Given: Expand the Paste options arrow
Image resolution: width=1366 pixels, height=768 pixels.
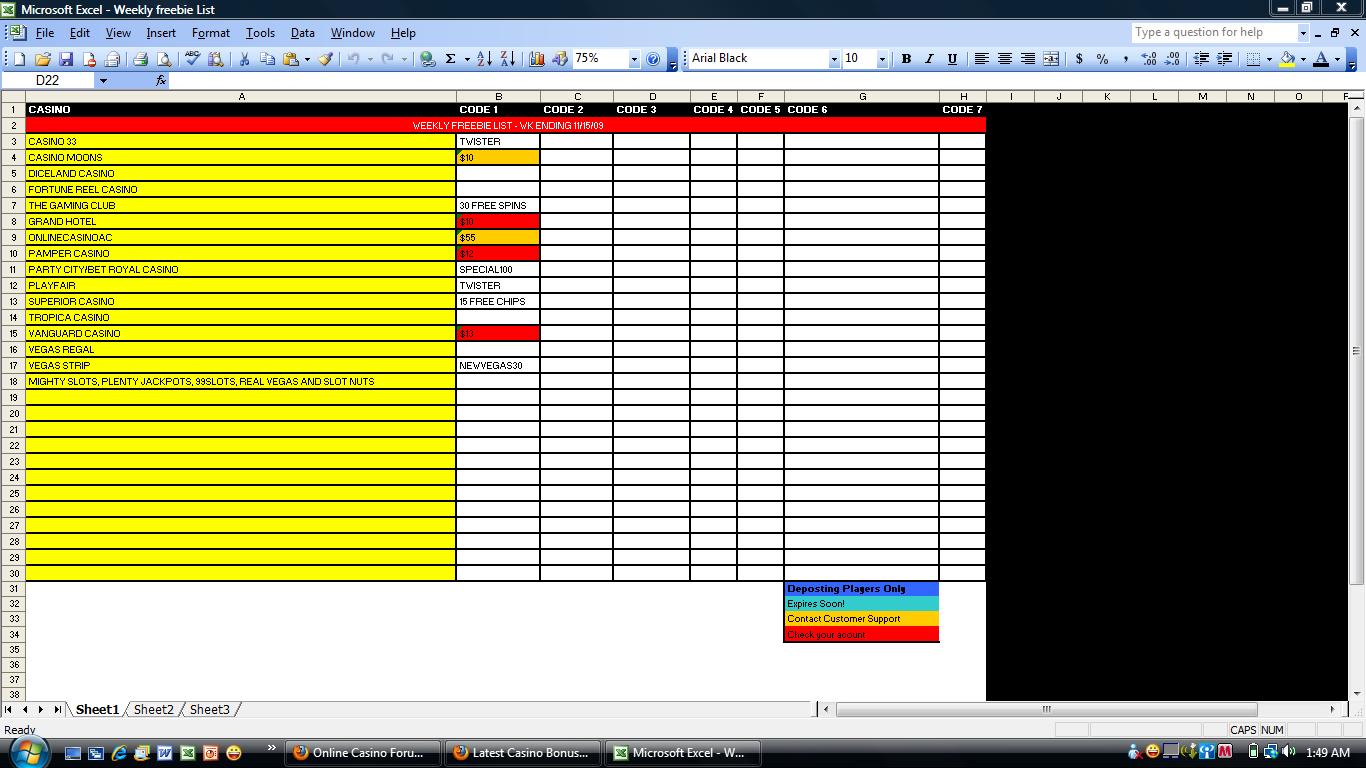Looking at the screenshot, I should (x=307, y=59).
